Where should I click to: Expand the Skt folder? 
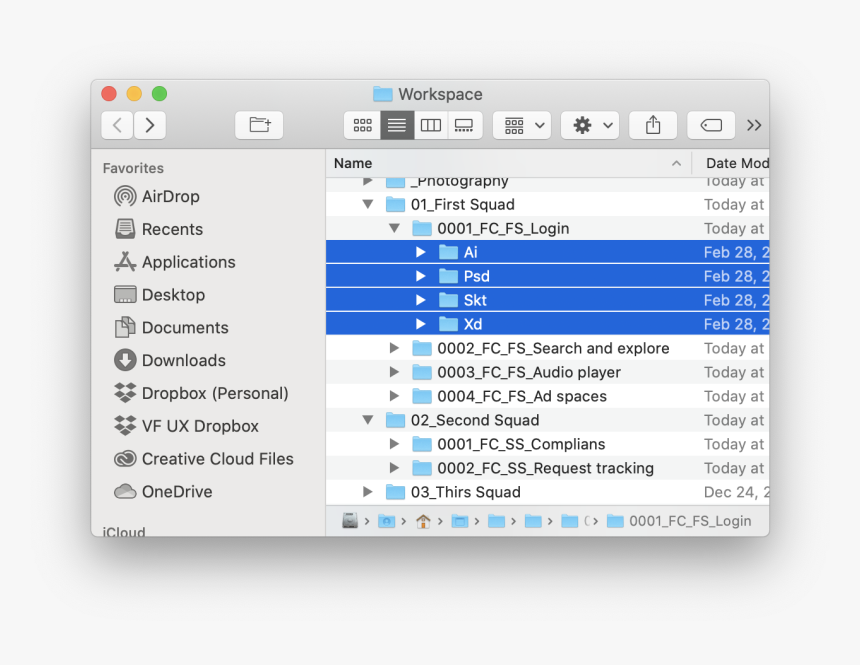click(421, 300)
